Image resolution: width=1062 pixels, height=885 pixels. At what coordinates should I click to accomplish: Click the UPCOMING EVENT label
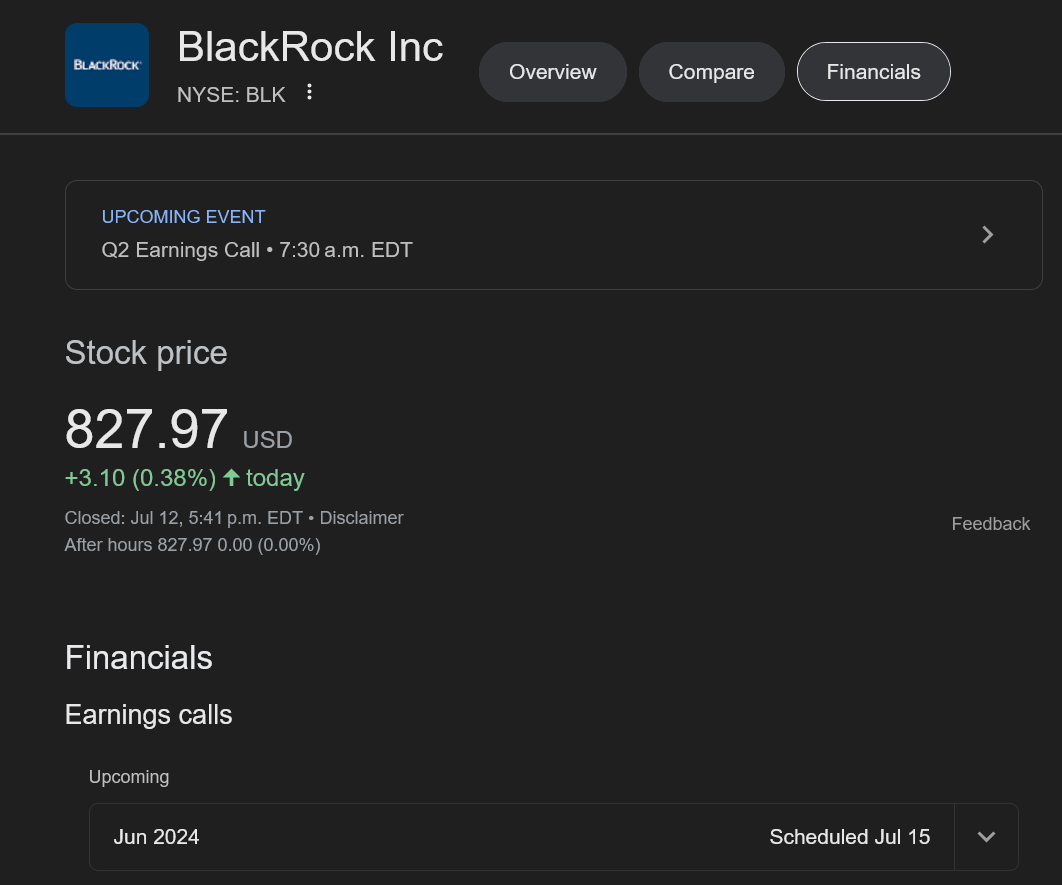184,217
